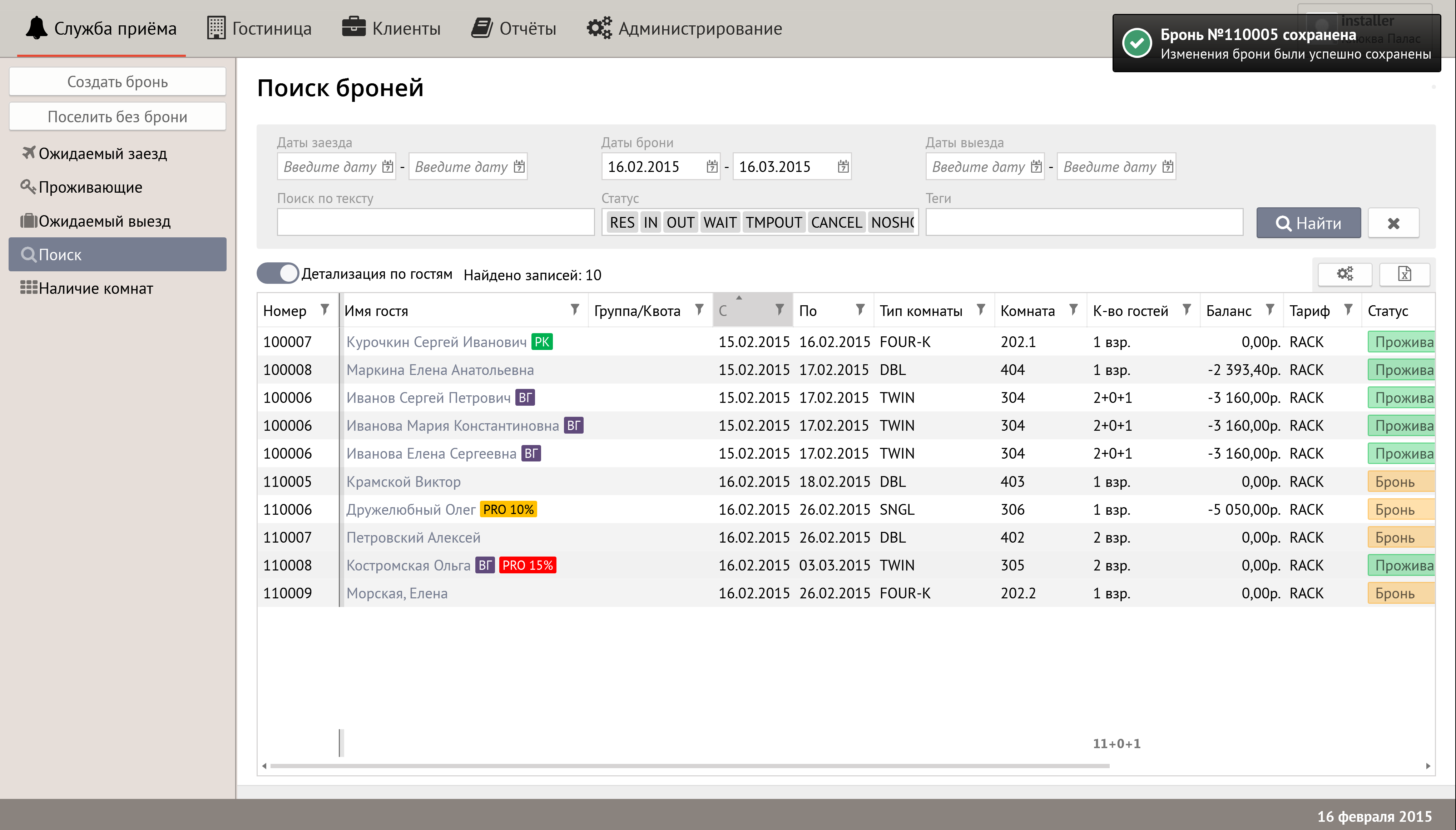Screen dimensions: 1456x830
Task: Click in Поиск по тексту field
Action: point(435,222)
